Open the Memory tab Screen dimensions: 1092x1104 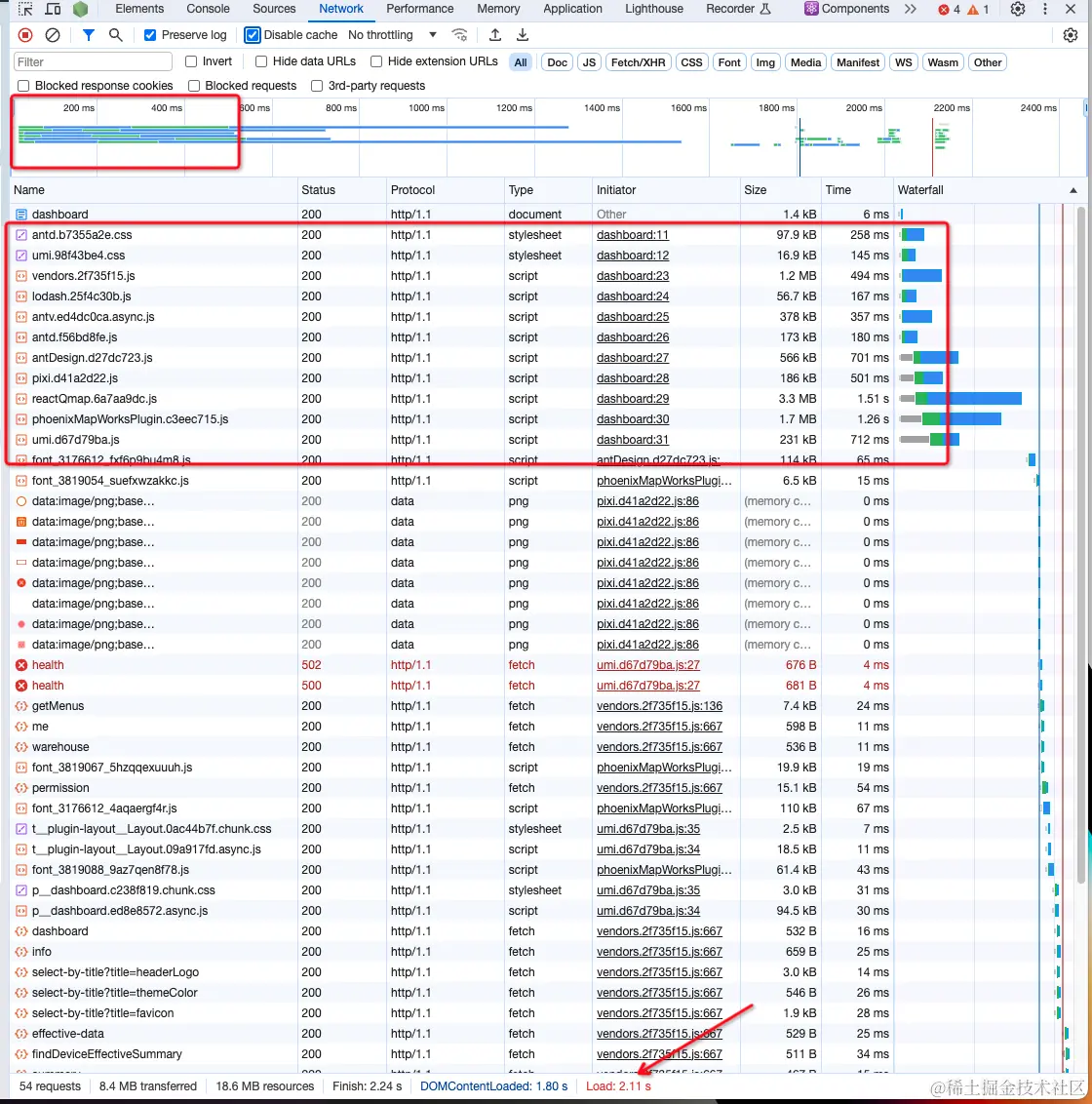click(x=498, y=9)
